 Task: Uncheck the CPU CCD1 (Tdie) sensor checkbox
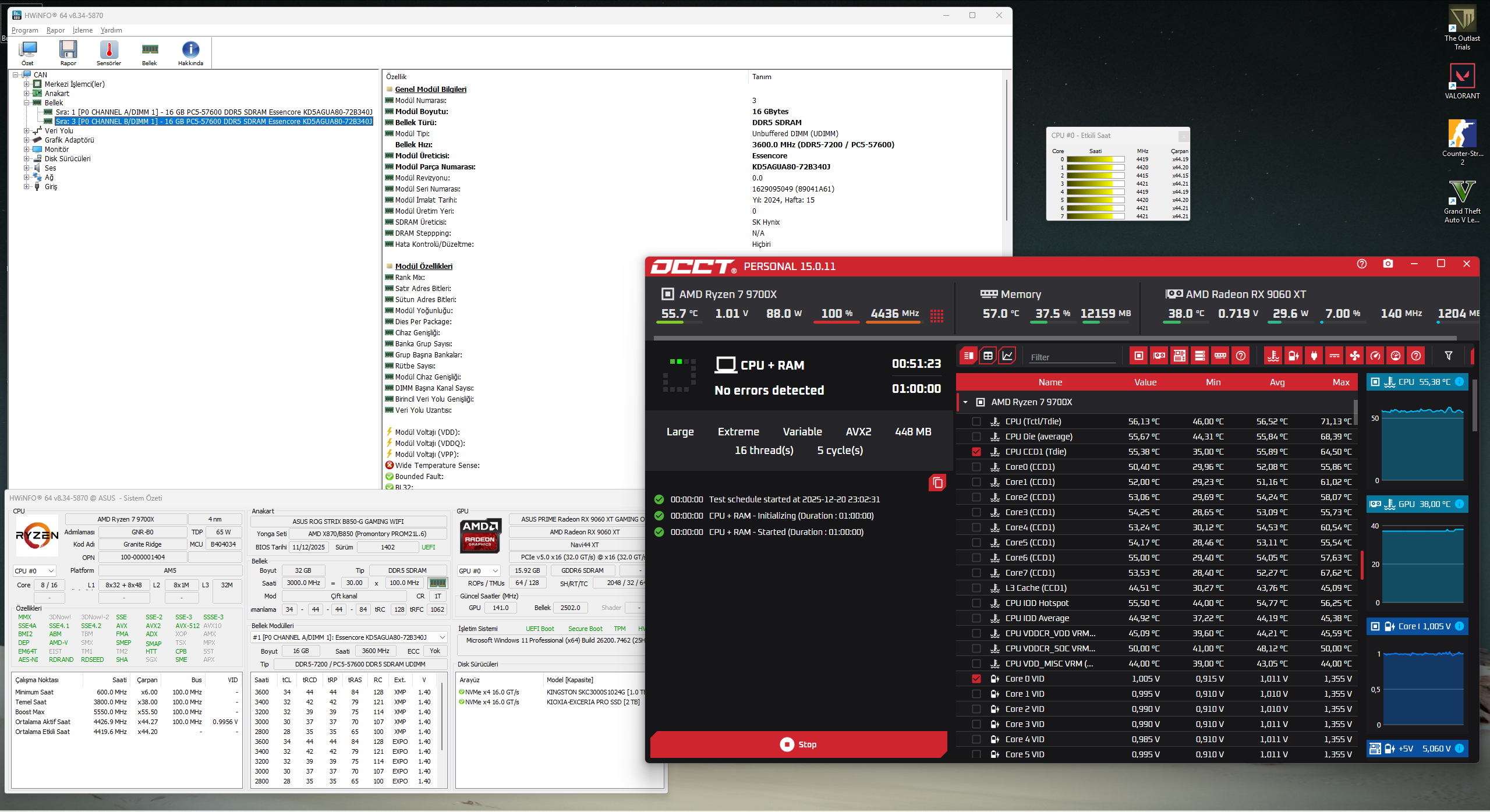pyautogui.click(x=976, y=452)
